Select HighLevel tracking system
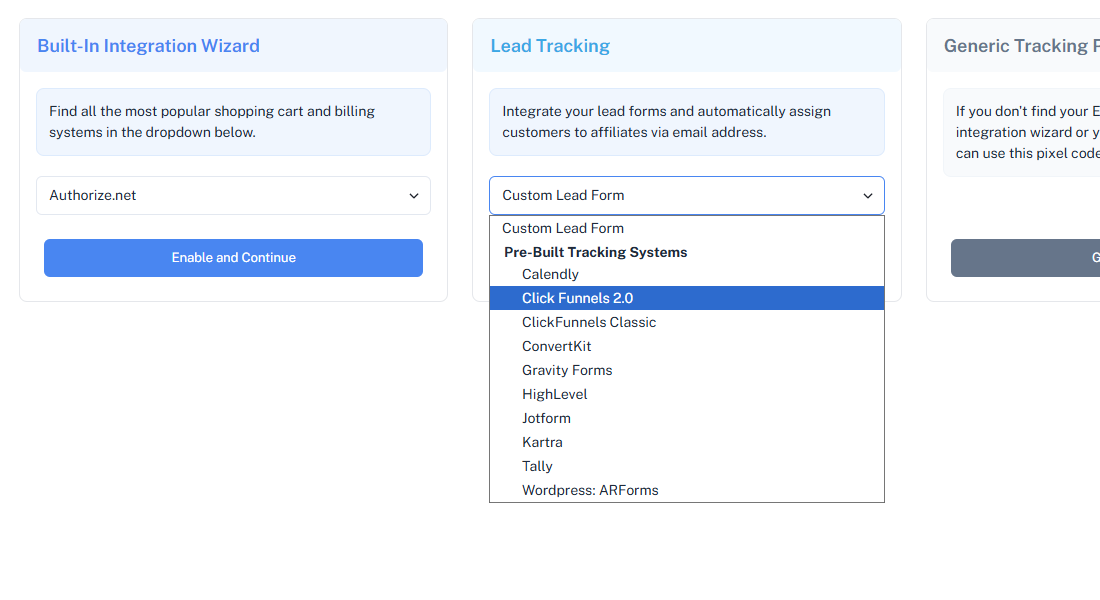Viewport: 1100px width, 600px height. 554,393
